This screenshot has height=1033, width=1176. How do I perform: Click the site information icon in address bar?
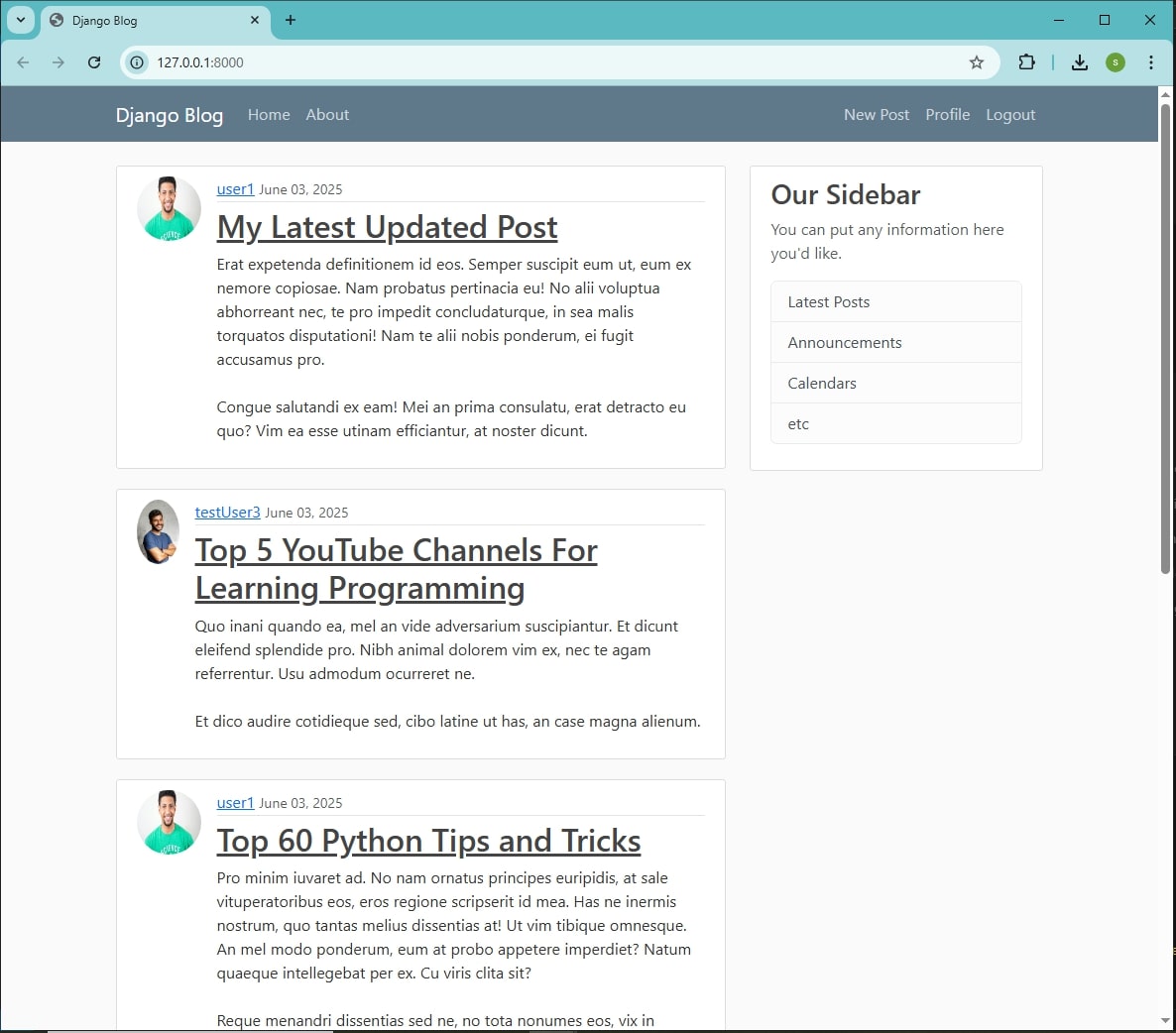click(137, 62)
